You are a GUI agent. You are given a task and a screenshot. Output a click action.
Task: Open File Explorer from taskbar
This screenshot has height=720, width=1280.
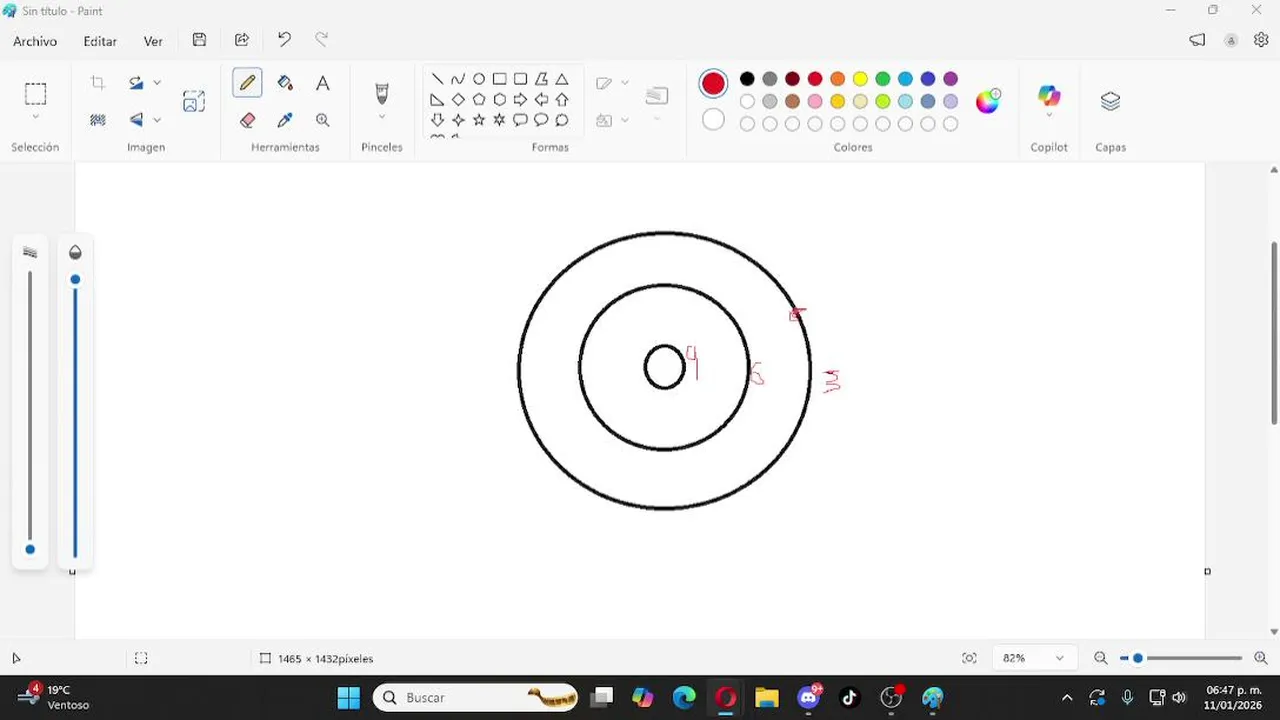pyautogui.click(x=767, y=697)
